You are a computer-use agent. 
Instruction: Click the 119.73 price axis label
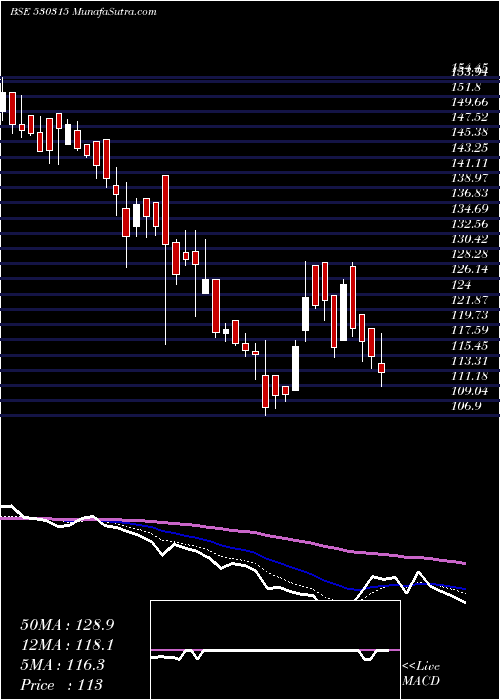tap(469, 315)
